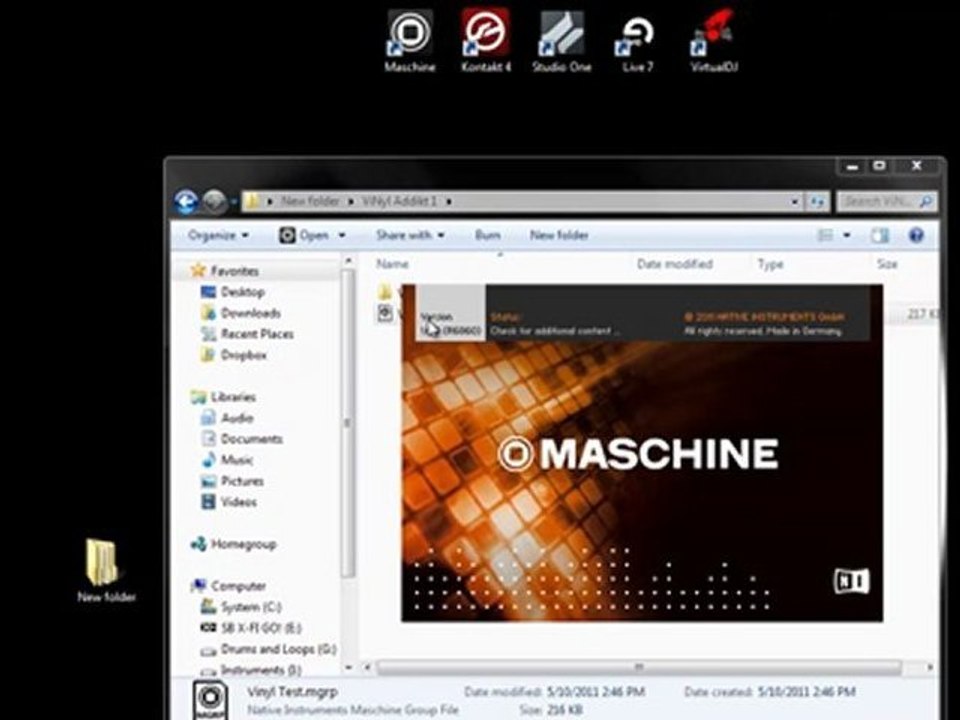Launch the Live 7 desktop shortcut
This screenshot has width=960, height=720.
click(x=636, y=34)
